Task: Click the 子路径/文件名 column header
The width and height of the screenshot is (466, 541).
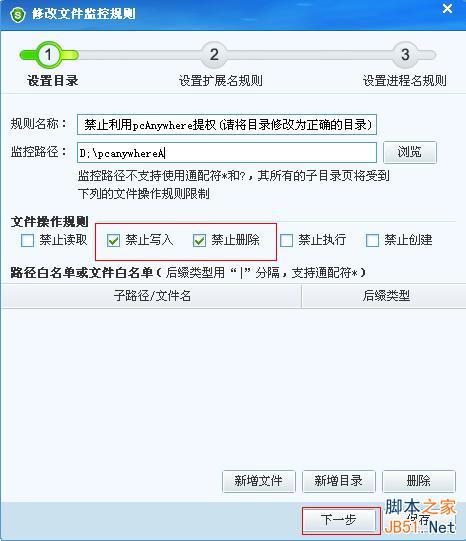Action: (x=151, y=296)
